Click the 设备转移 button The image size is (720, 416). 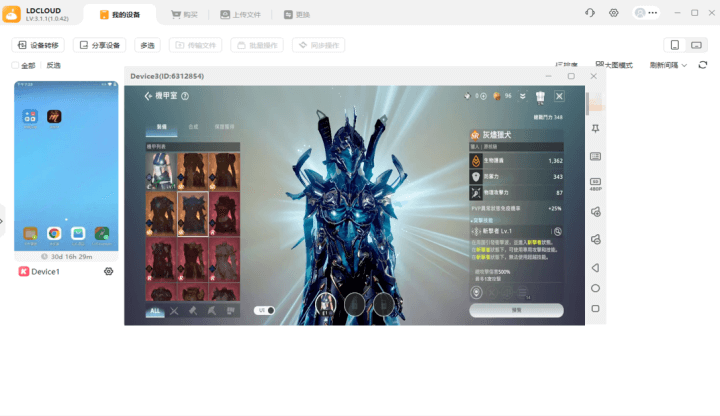pos(38,45)
